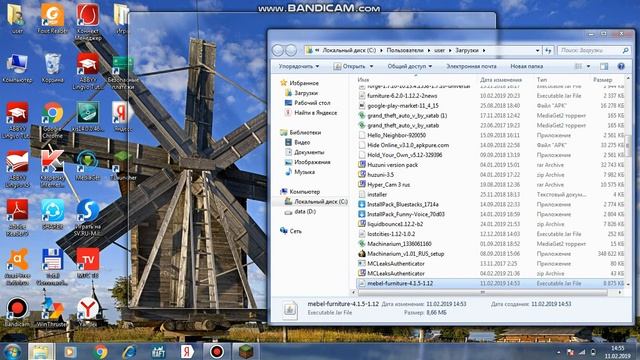Open the Музыка library
Viewport: 640px width, 360px height.
click(300, 172)
